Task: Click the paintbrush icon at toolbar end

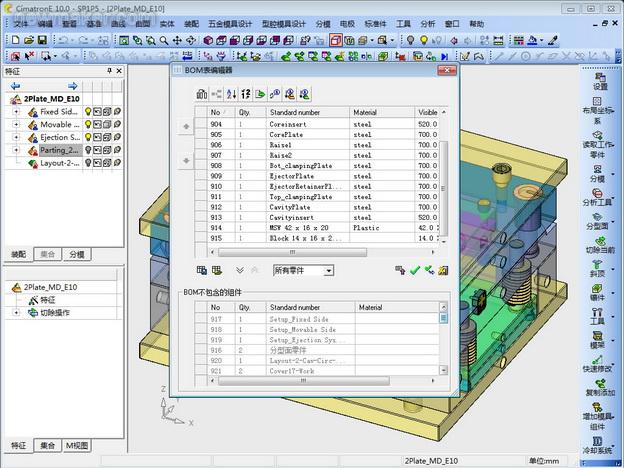Action: coord(552,40)
